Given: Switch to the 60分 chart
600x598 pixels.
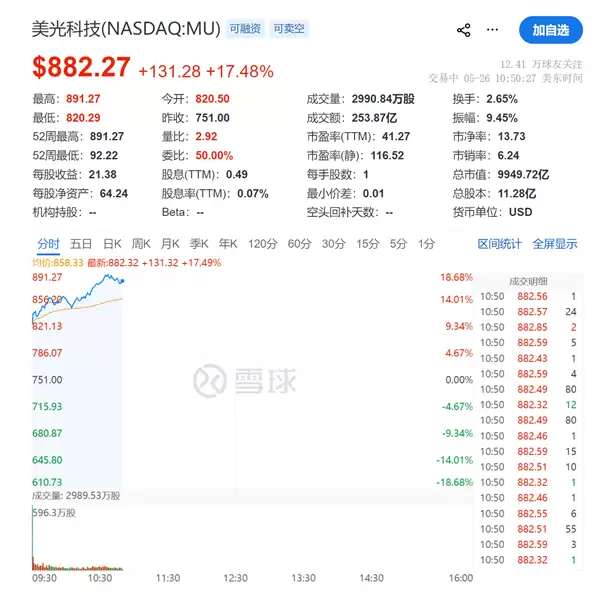Looking at the screenshot, I should click(x=300, y=244).
